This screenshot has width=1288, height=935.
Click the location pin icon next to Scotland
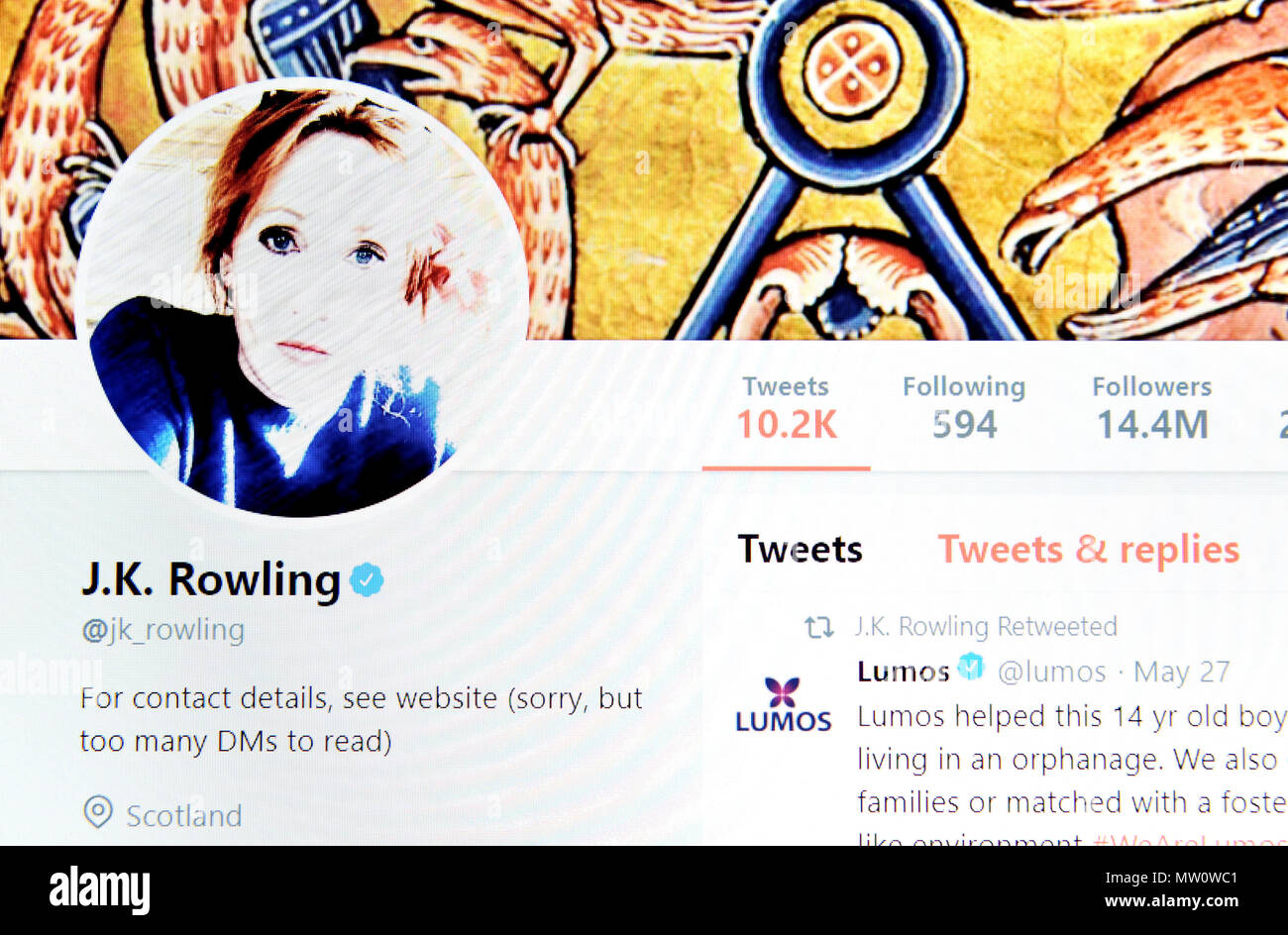(x=98, y=813)
